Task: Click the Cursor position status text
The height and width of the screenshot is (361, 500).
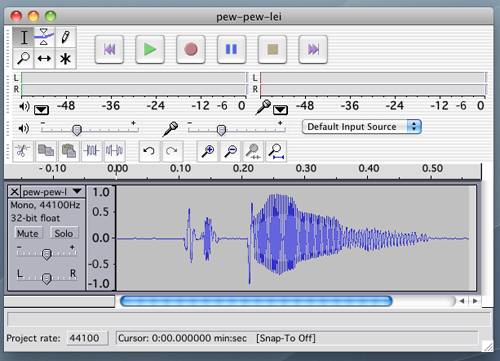Action: tap(182, 338)
